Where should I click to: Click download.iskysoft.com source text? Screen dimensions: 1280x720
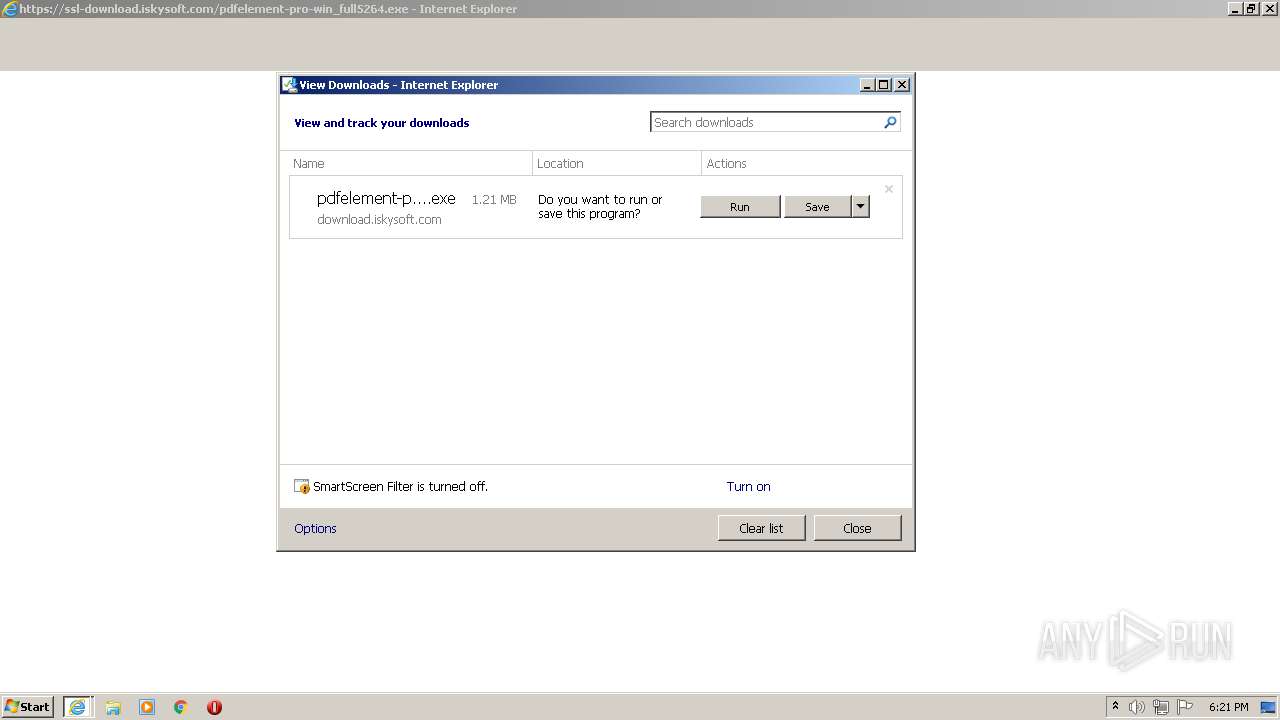(x=379, y=220)
